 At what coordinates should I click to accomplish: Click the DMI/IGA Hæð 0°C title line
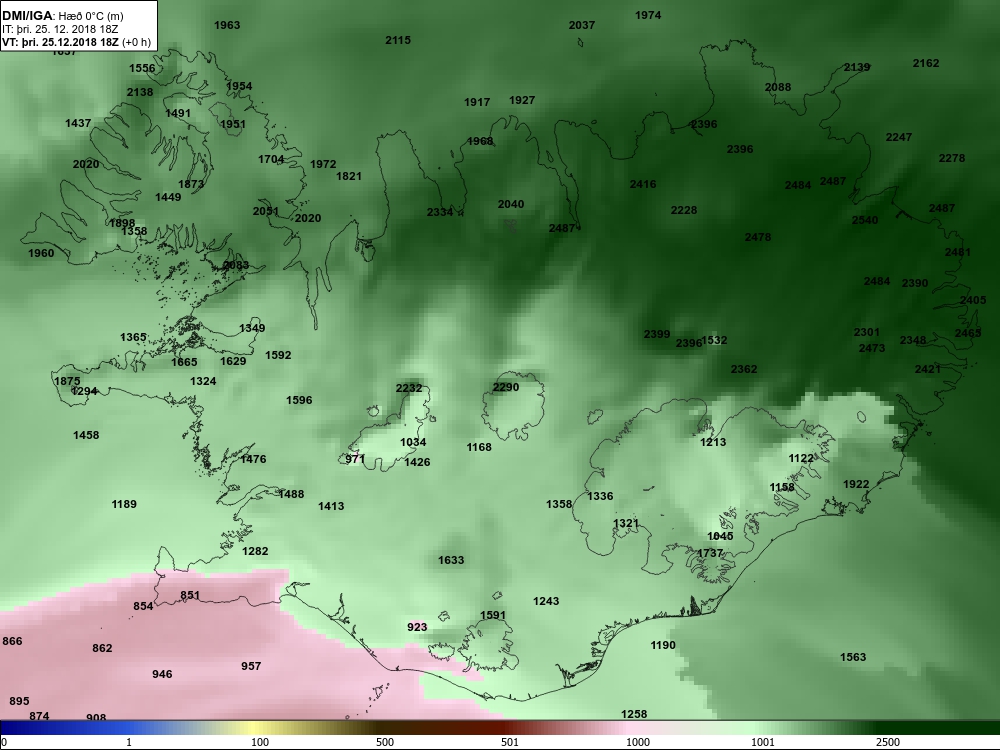pyautogui.click(x=62, y=17)
